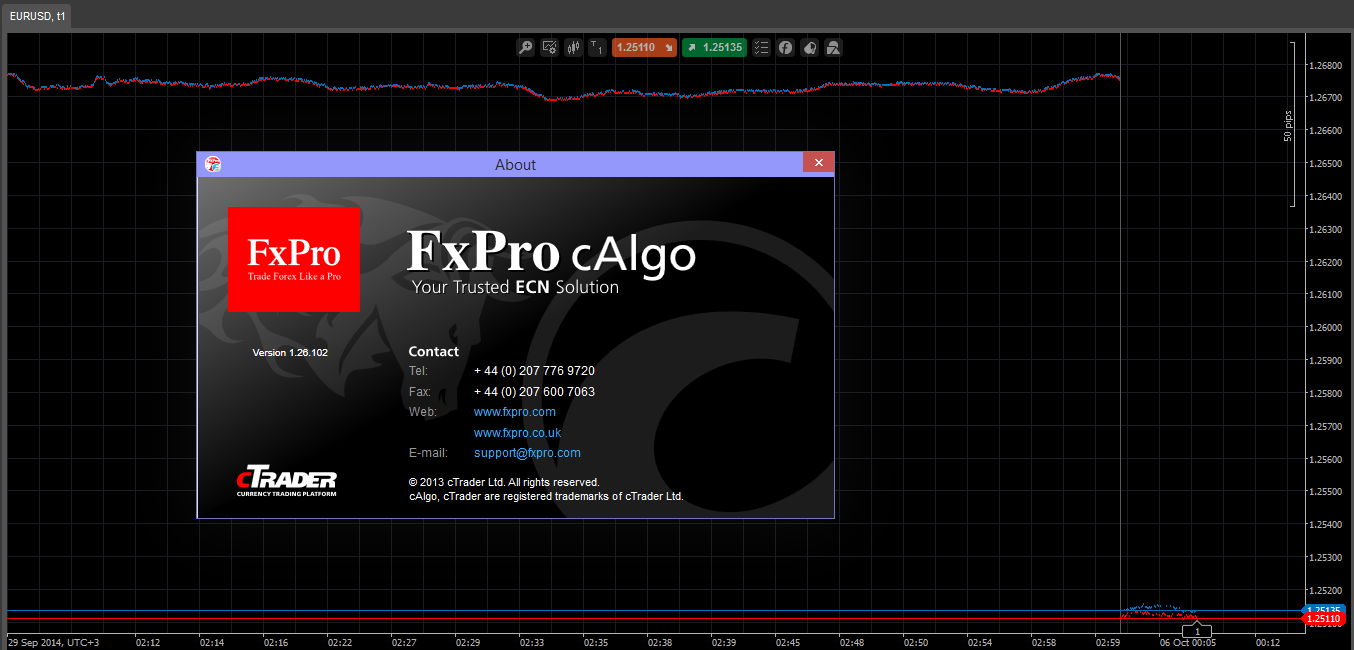The width and height of the screenshot is (1354, 650).
Task: Open the indicators f icon
Action: (x=786, y=47)
